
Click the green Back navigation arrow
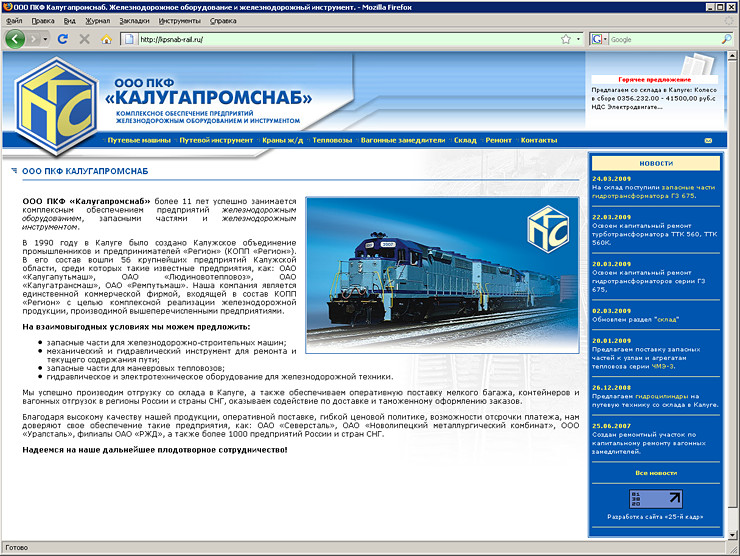pos(15,39)
